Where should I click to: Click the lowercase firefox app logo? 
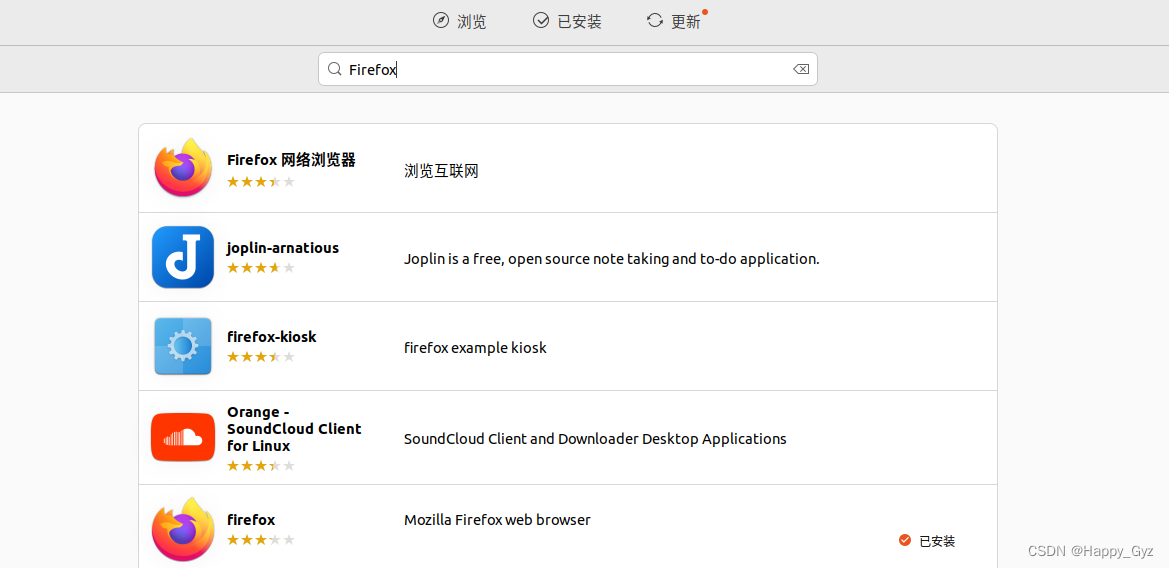pos(183,529)
